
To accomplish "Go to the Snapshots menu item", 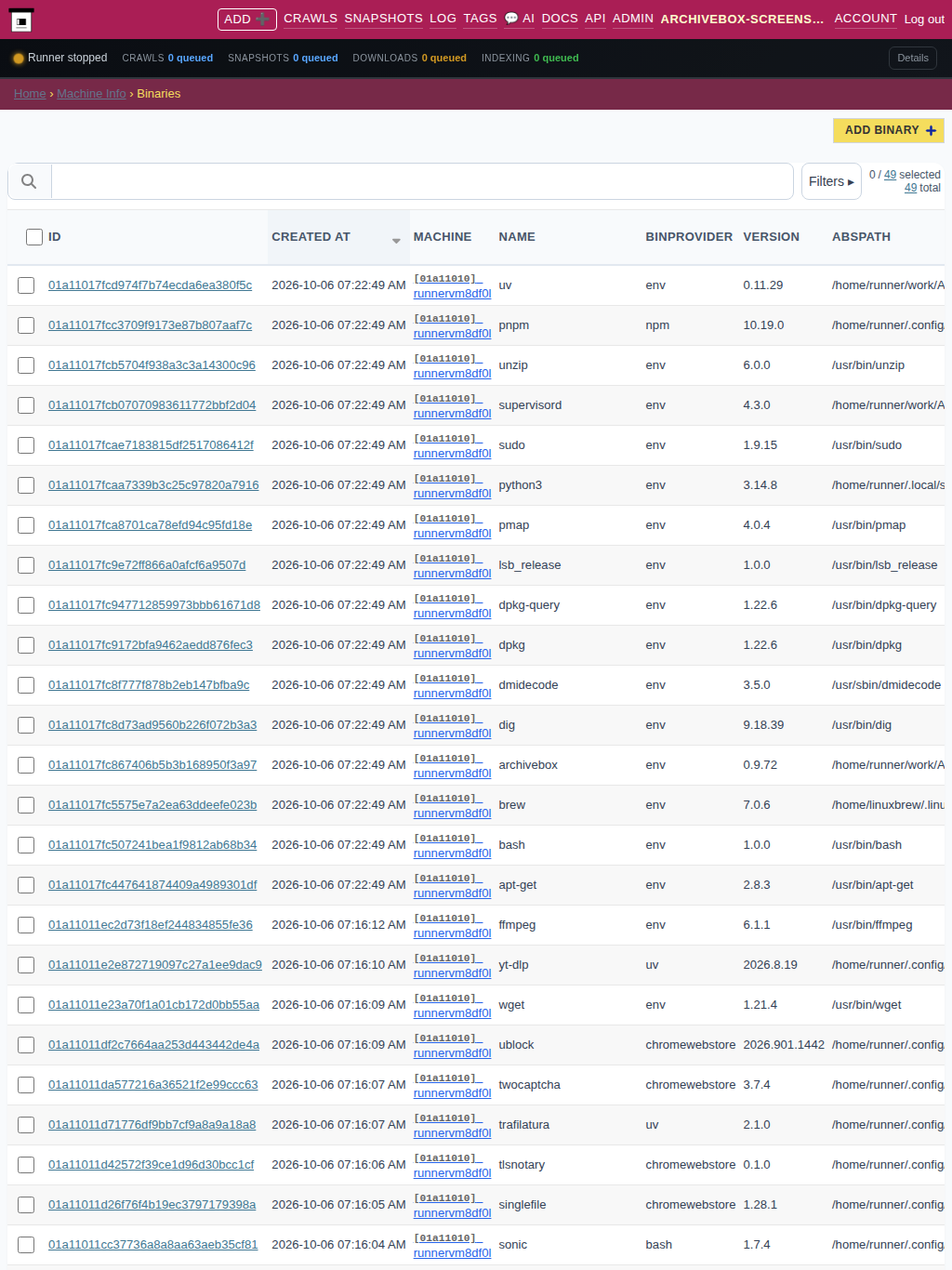I will click(383, 19).
